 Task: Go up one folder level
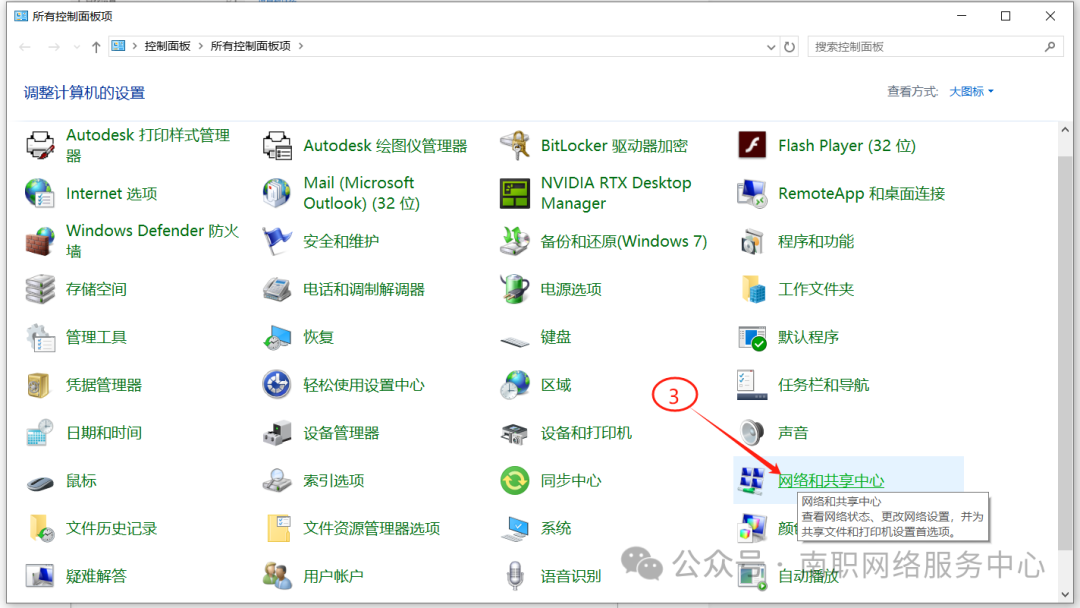(96, 47)
